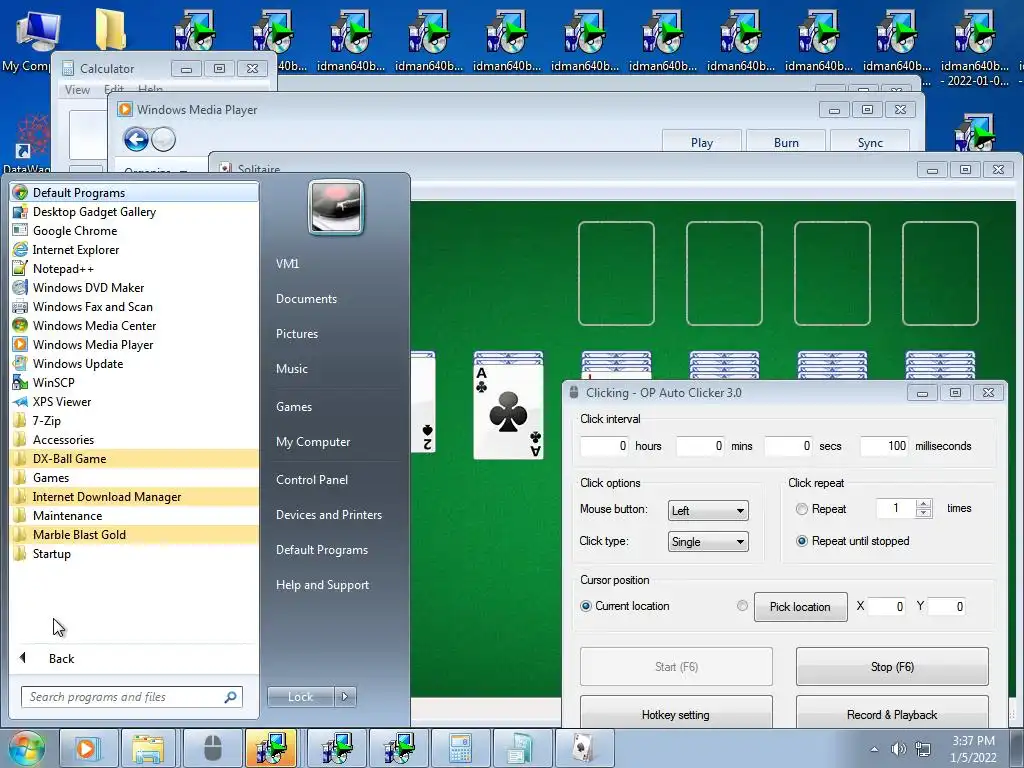Click the X coordinate field
The height and width of the screenshot is (768, 1024).
coord(886,607)
